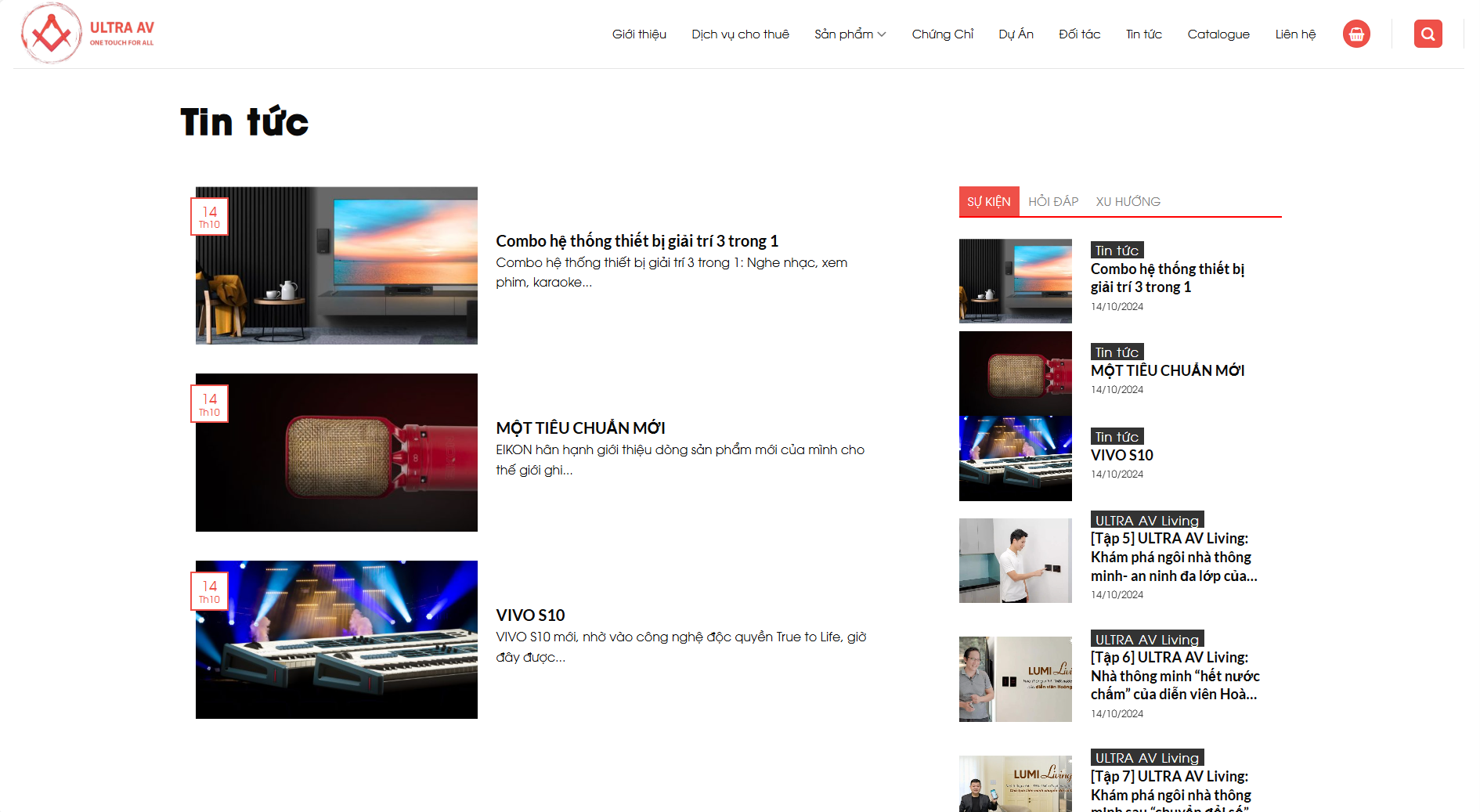Navigate to the Catalogue page
The width and height of the screenshot is (1480, 812).
(x=1218, y=34)
